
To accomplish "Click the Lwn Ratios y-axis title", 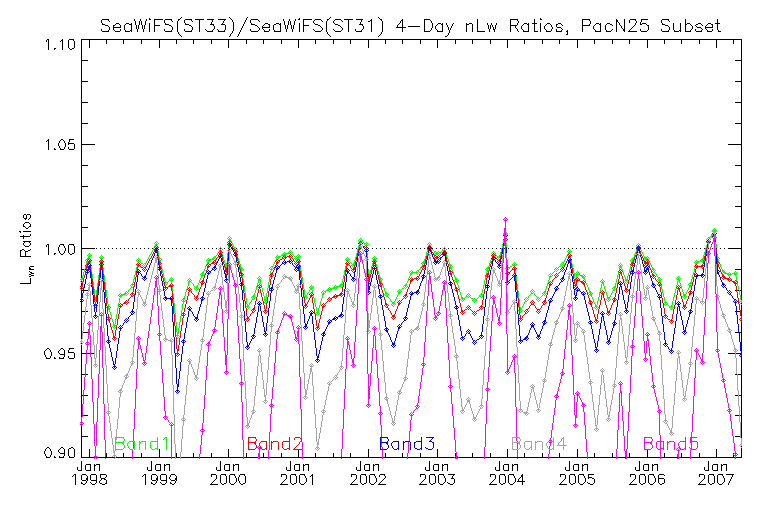I will click(x=26, y=249).
